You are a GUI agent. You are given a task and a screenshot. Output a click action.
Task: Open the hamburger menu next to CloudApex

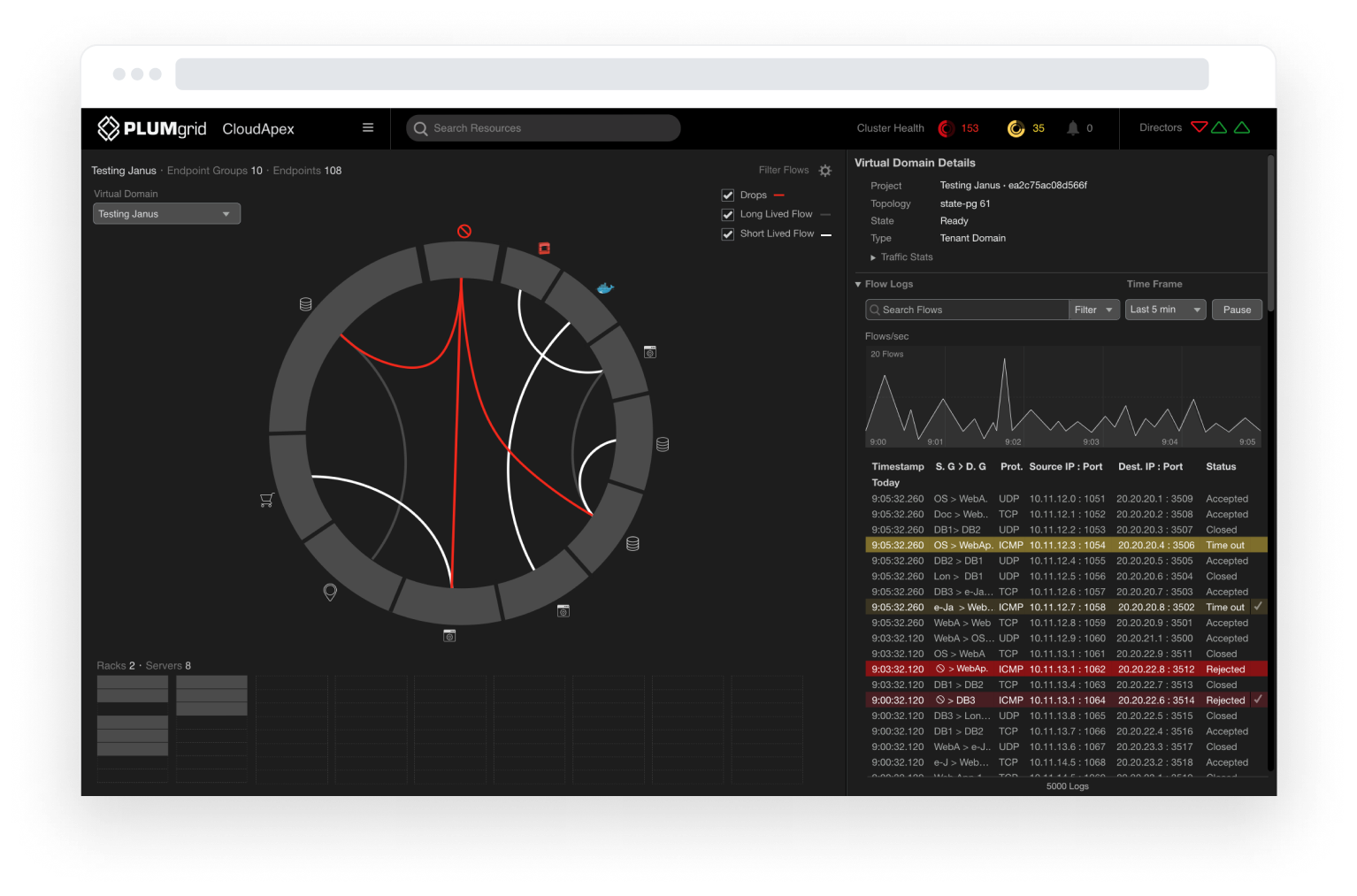click(x=368, y=127)
